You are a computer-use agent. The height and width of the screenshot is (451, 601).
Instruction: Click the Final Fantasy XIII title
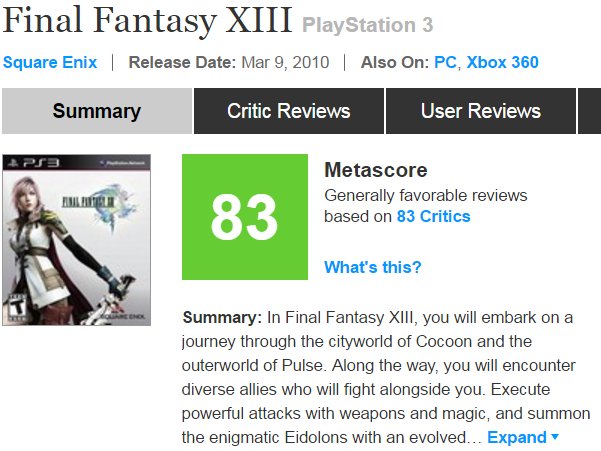coord(148,20)
